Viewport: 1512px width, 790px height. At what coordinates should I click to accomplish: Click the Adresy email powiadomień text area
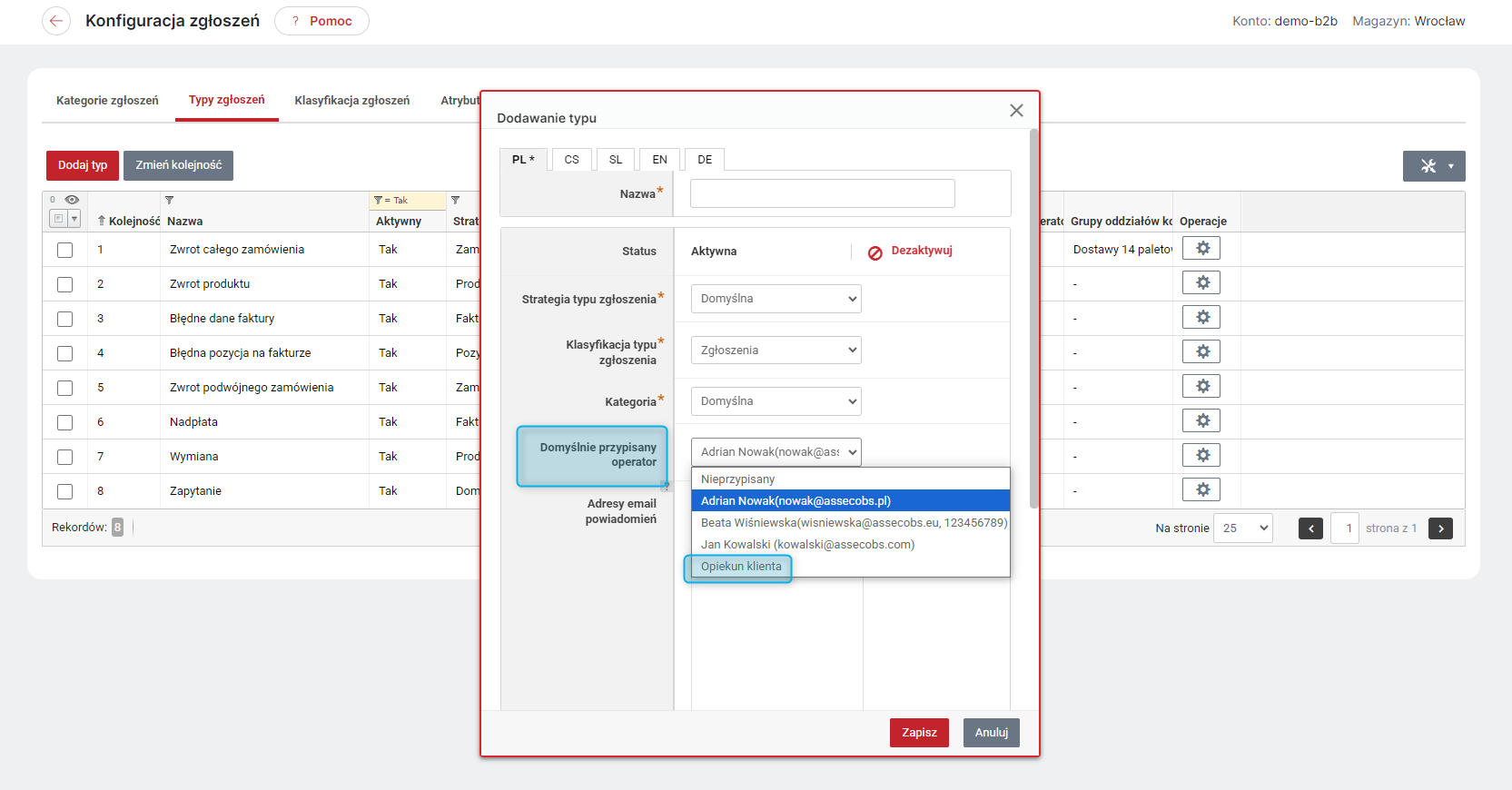click(x=776, y=645)
